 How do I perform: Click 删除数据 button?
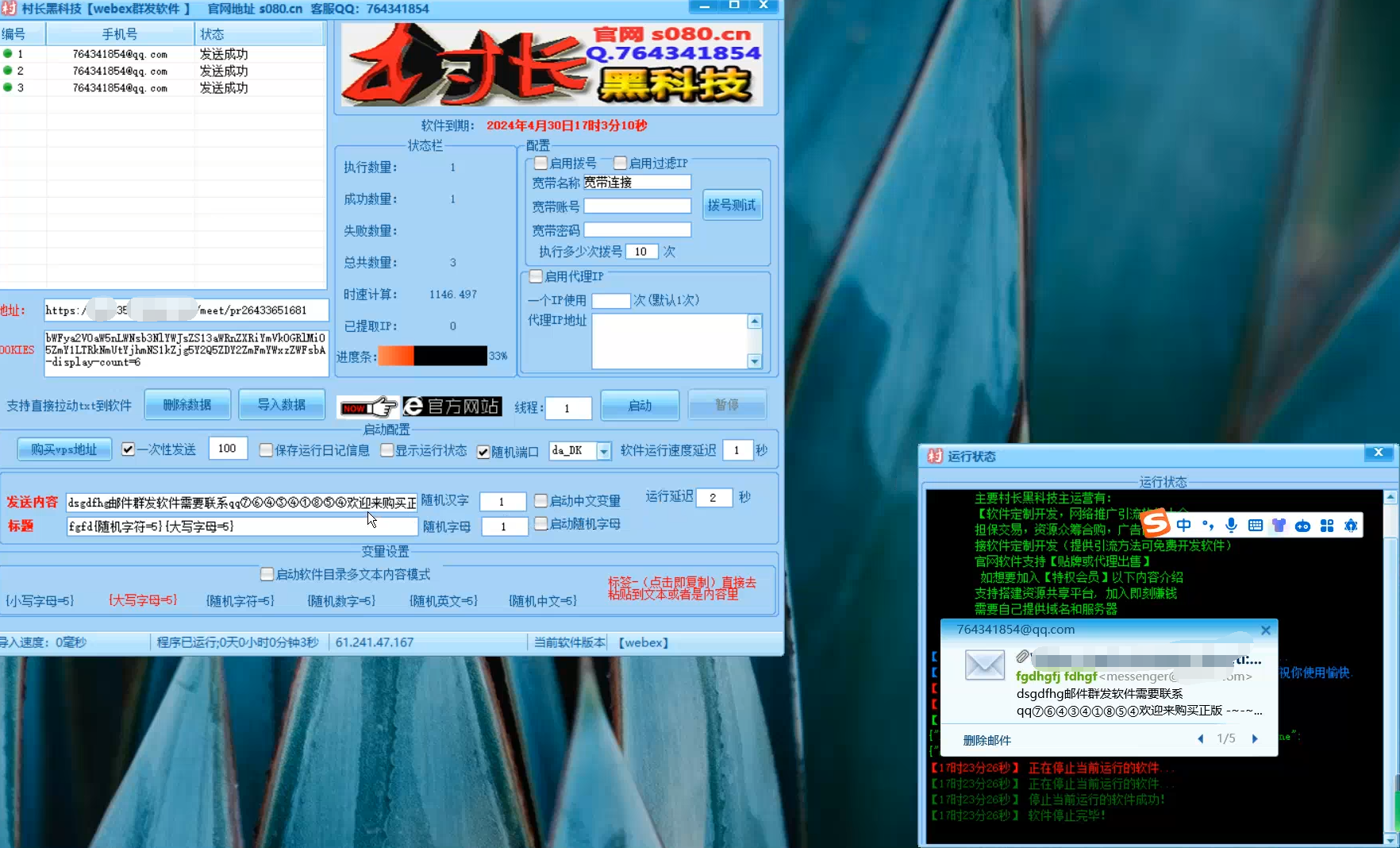tap(187, 405)
